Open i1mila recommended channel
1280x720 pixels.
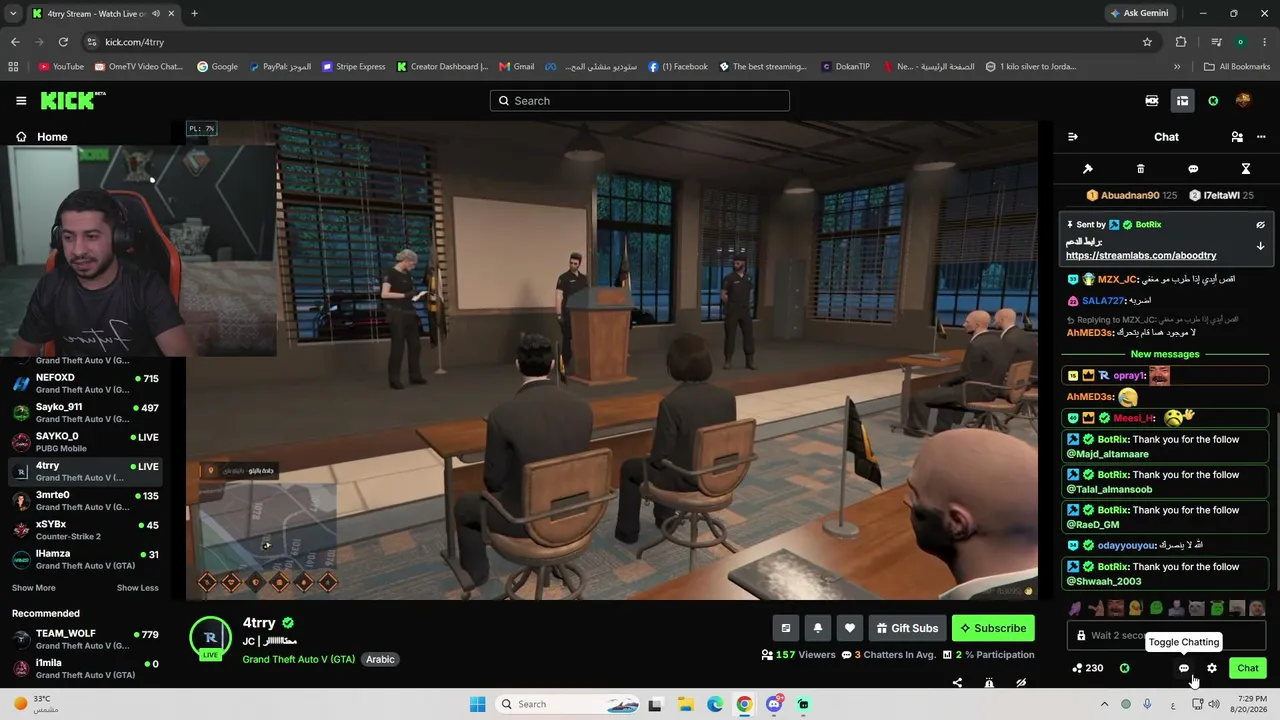[x=85, y=668]
